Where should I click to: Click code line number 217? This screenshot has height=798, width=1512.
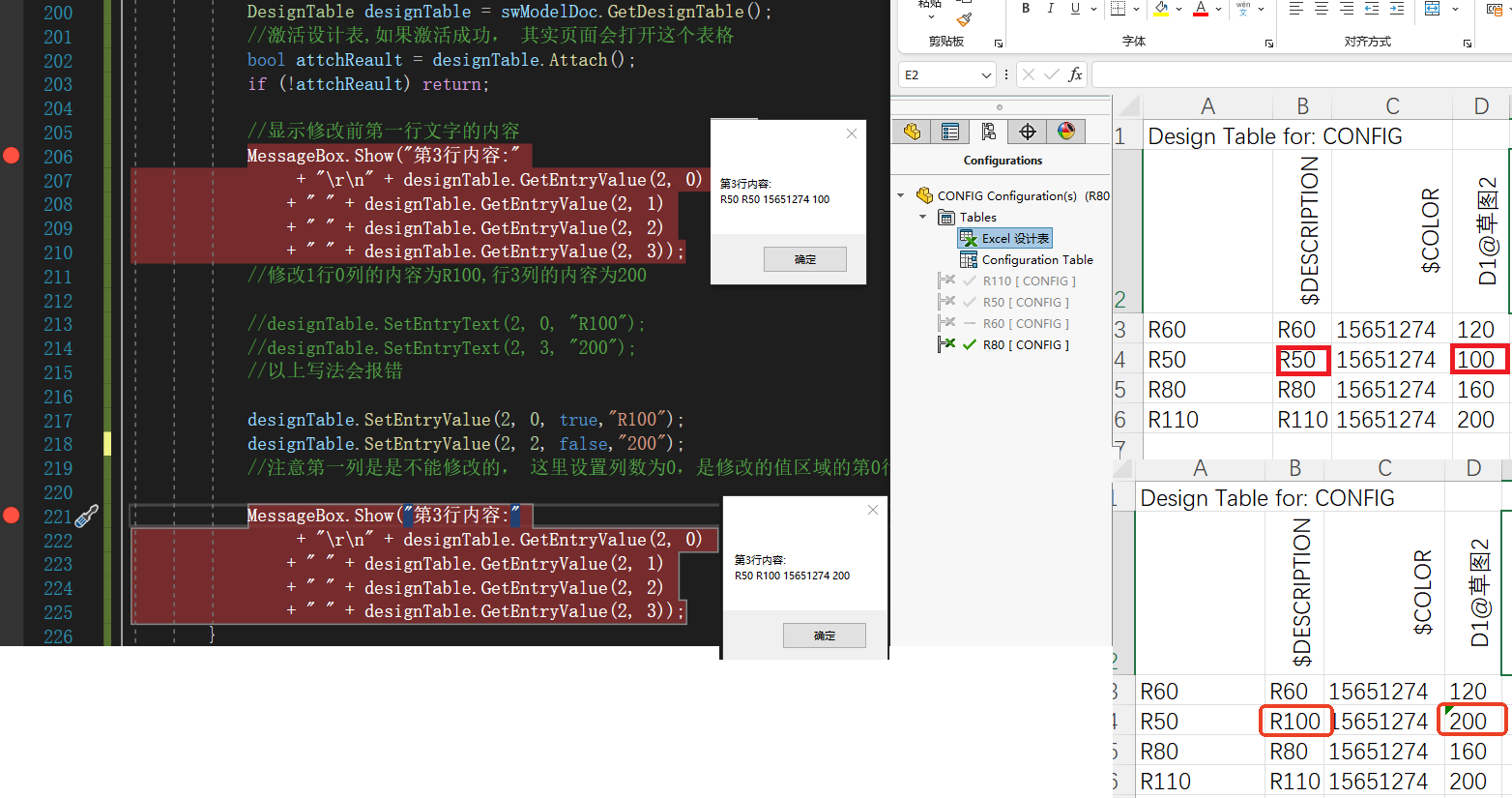[58, 420]
